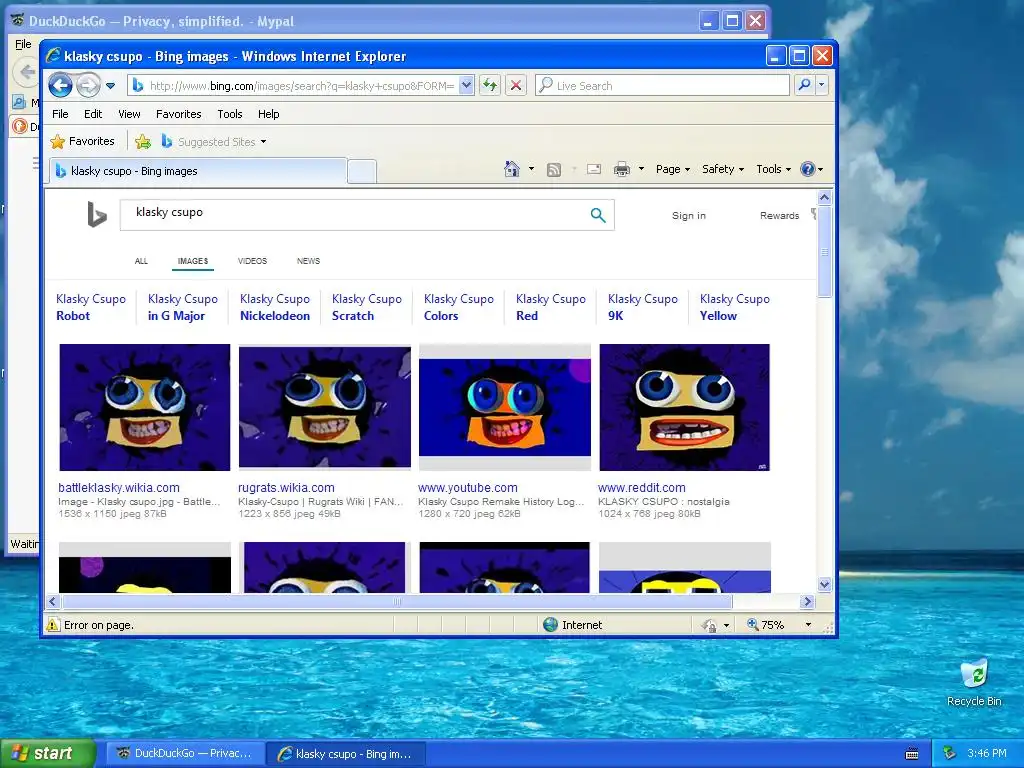Click the Error on page warning icon
The image size is (1024, 768).
(x=54, y=625)
